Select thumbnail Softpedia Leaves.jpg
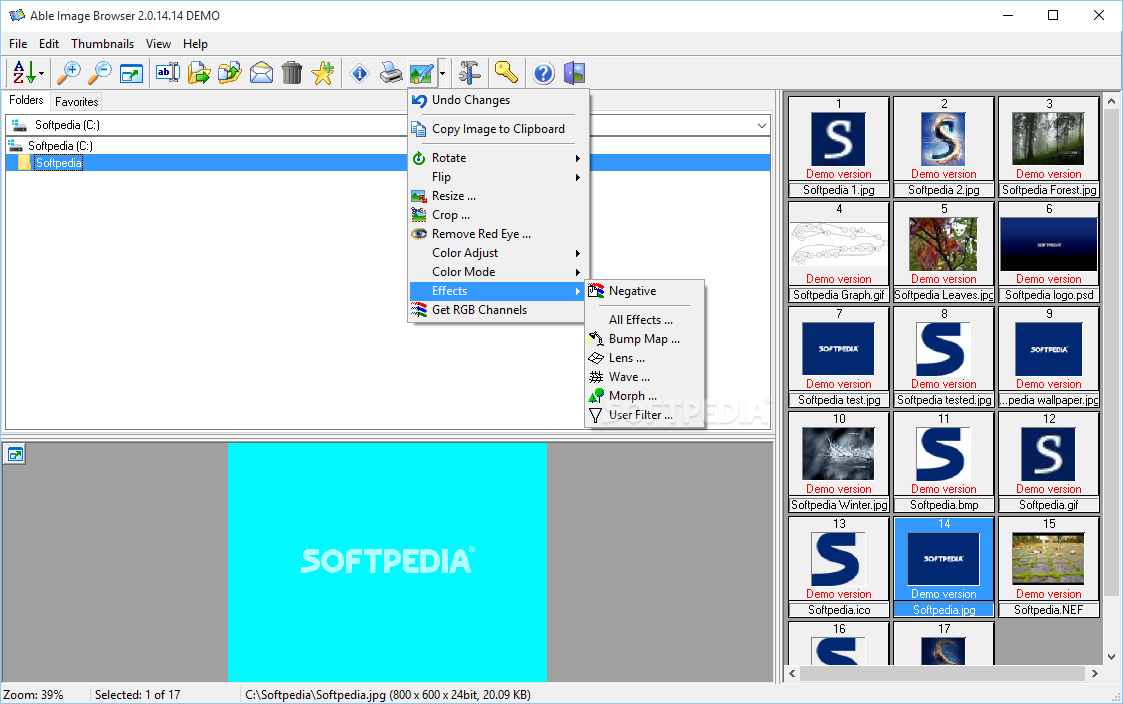This screenshot has width=1123, height=704. coord(944,252)
